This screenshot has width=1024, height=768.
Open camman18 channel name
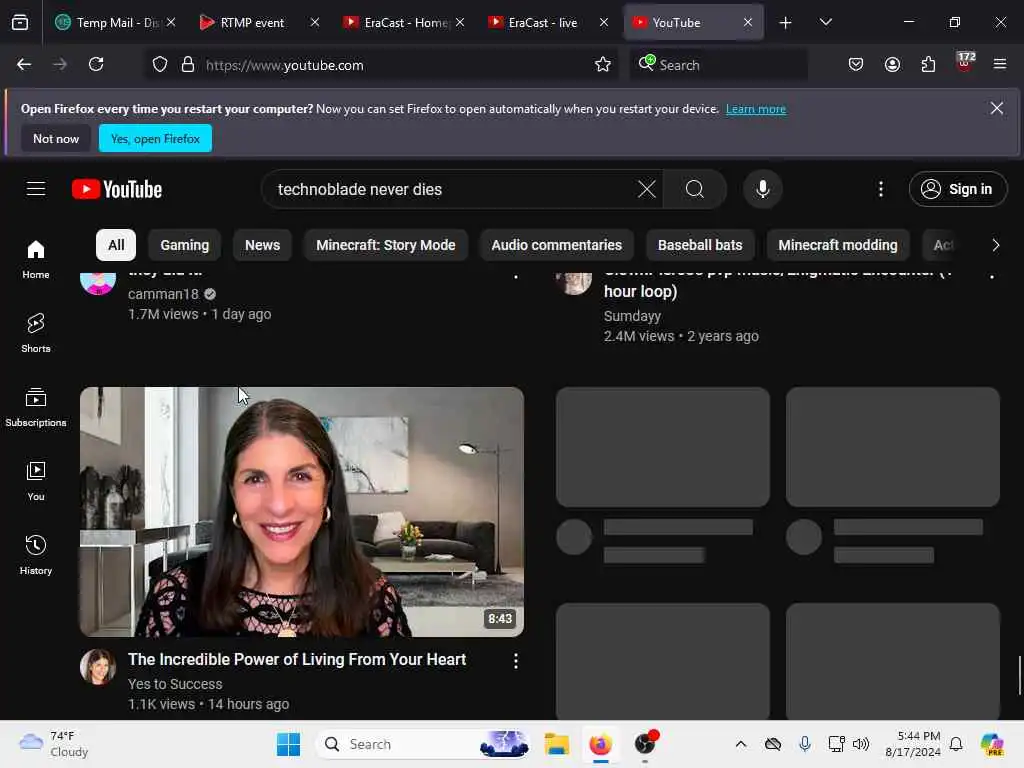[x=163, y=295]
